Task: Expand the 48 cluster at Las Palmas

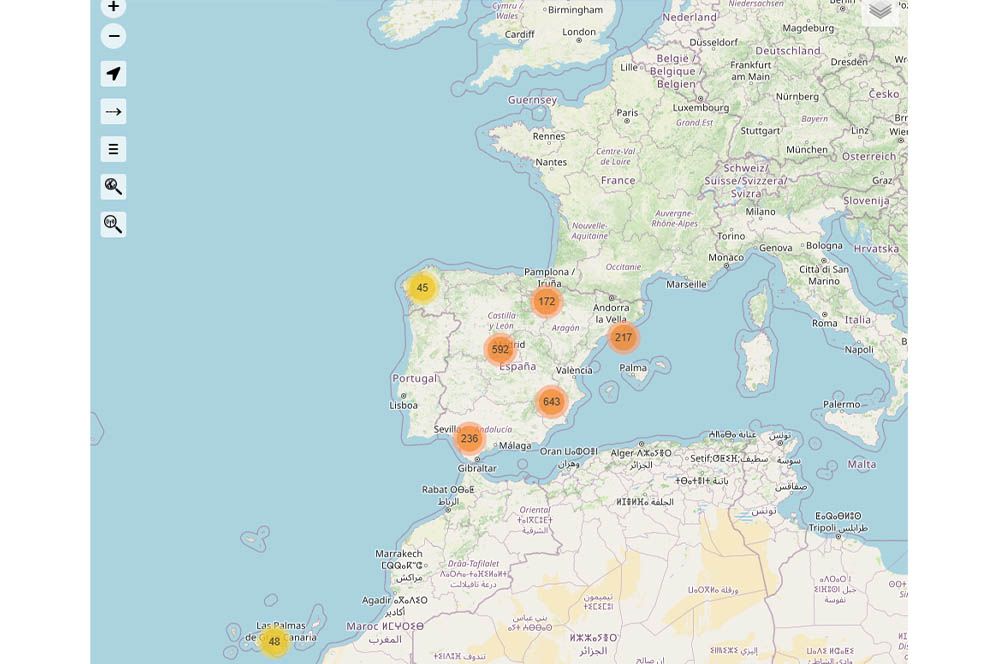Action: point(274,642)
